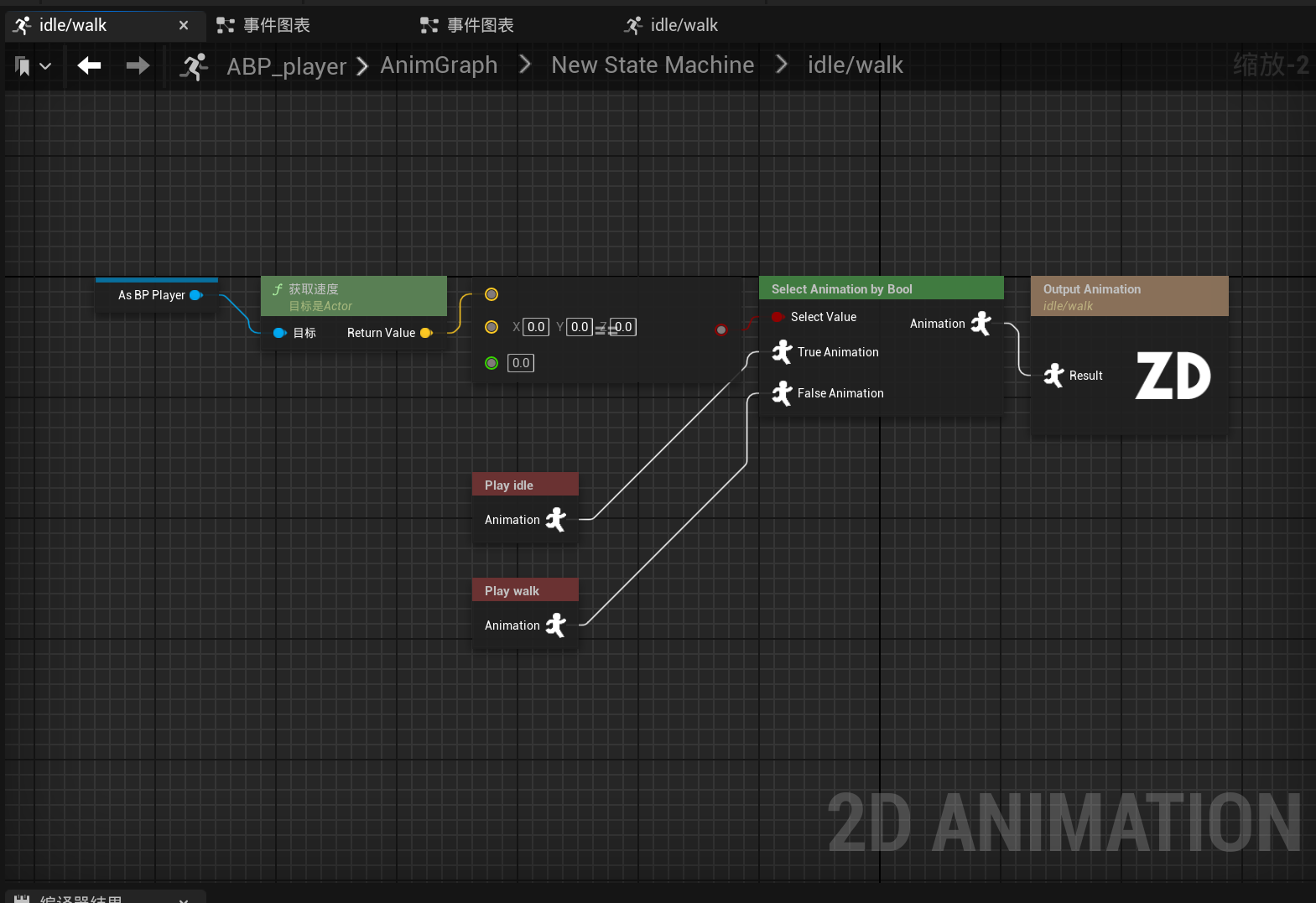1316x903 pixels.
Task: Edit the float 0.0 value field
Action: click(521, 363)
